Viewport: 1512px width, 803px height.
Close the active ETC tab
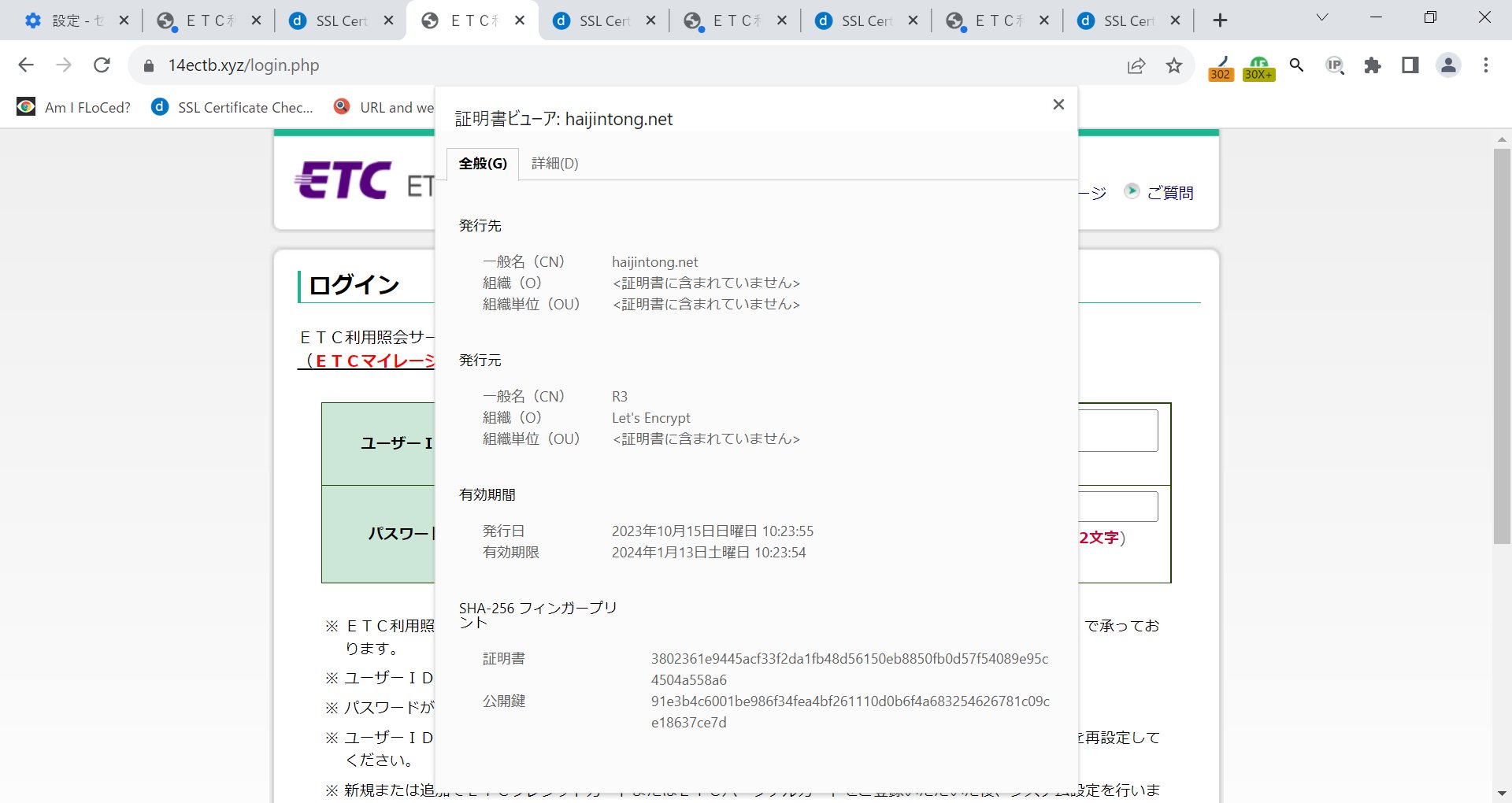520,20
